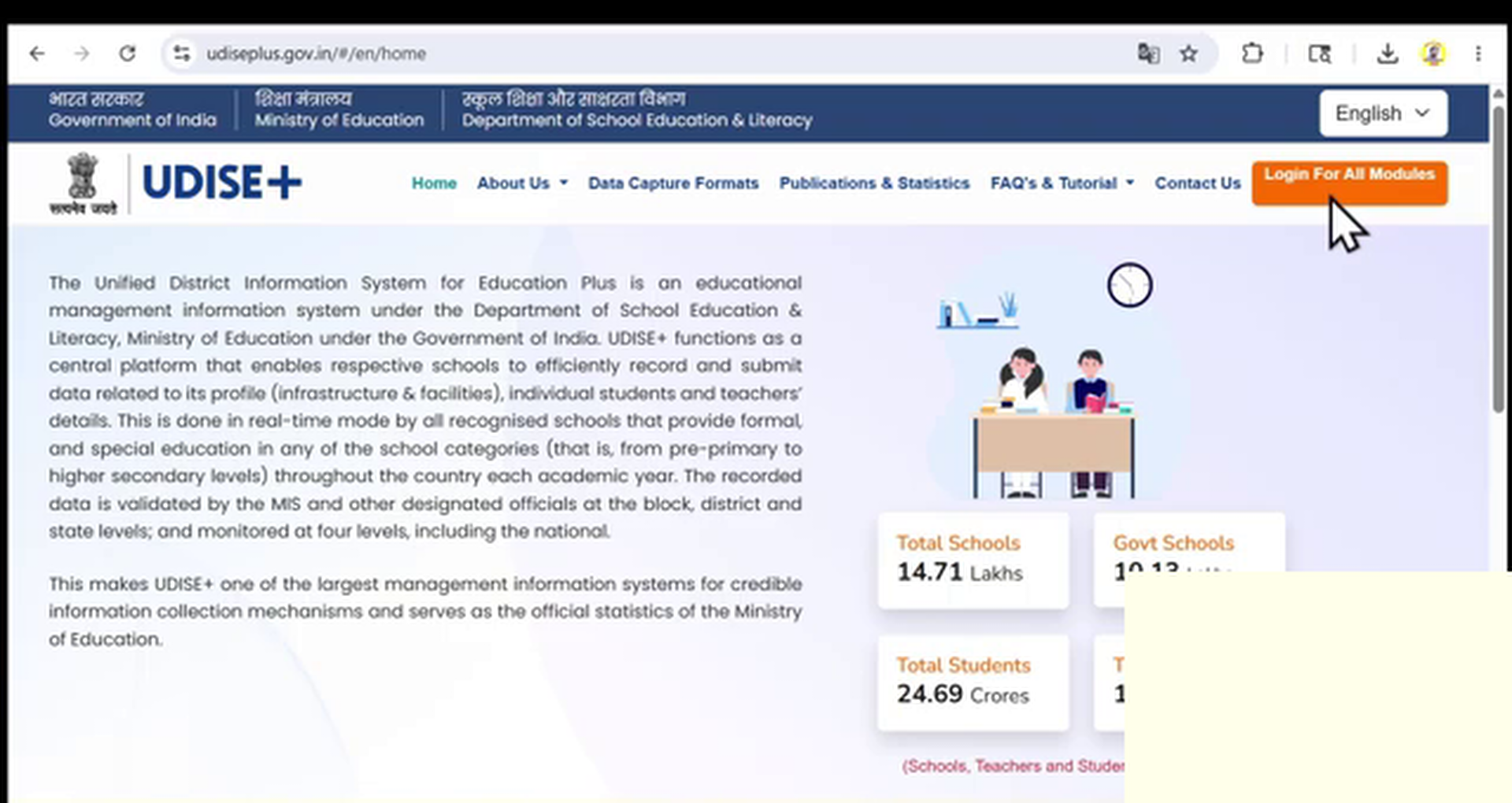Click the page vertical scrollbar
The height and width of the screenshot is (803, 1512).
click(x=1498, y=260)
